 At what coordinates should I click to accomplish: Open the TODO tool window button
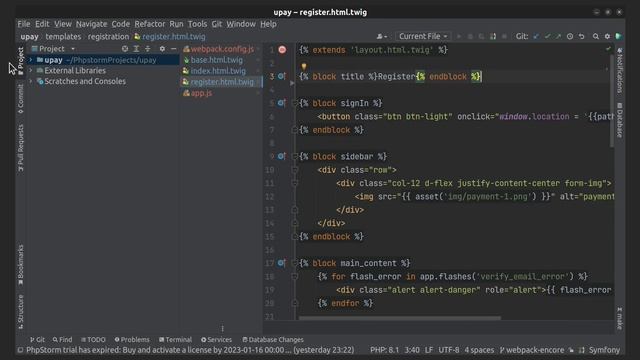(x=93, y=340)
